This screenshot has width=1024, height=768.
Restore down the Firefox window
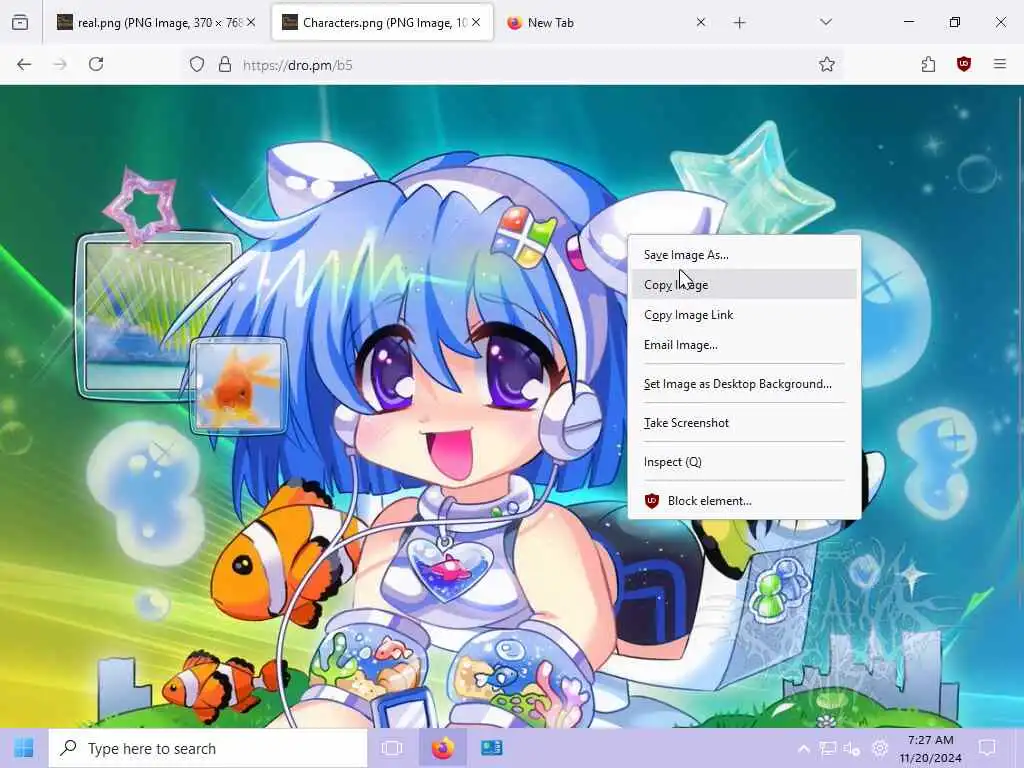tap(955, 22)
